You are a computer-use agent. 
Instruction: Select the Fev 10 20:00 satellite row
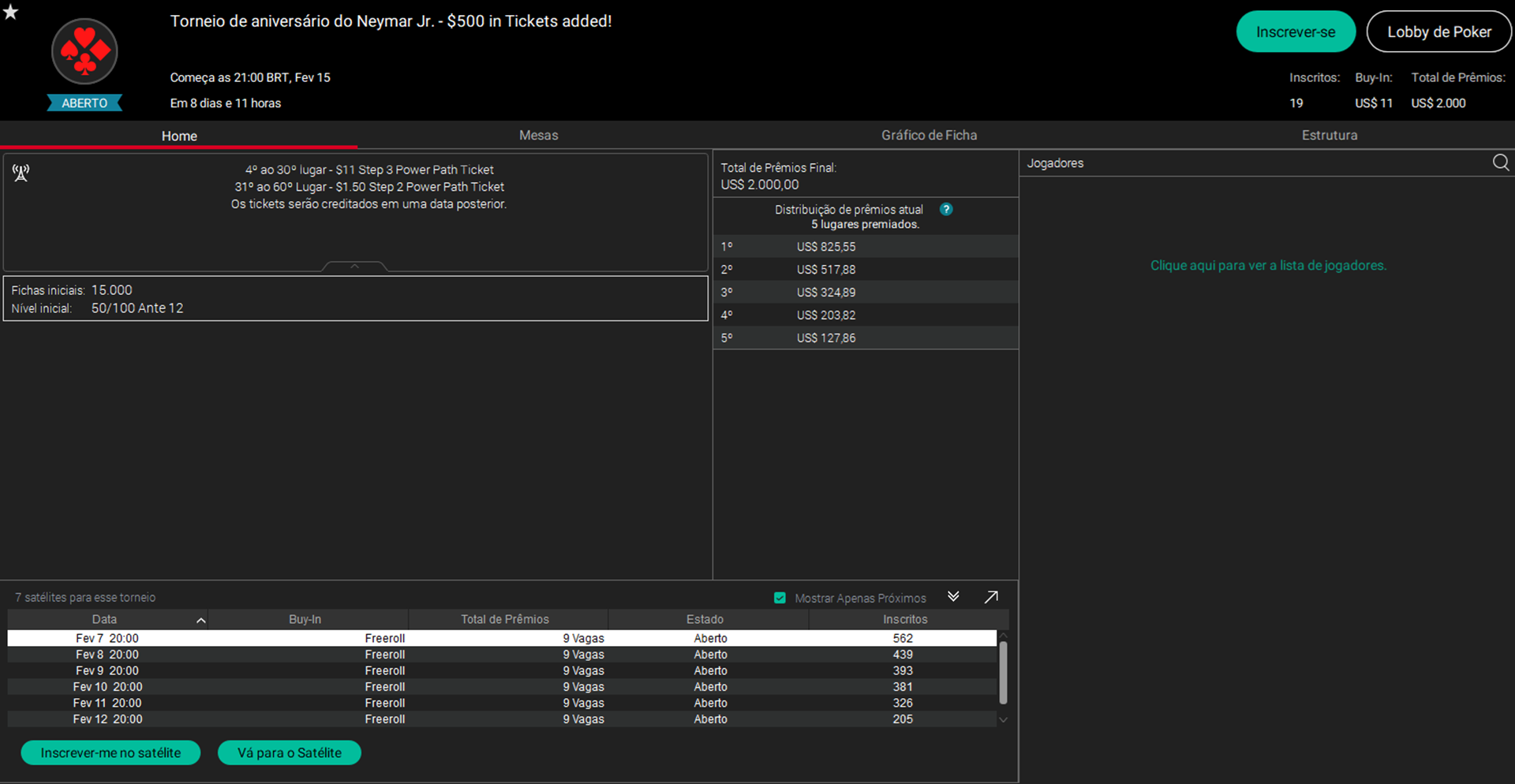(x=502, y=687)
